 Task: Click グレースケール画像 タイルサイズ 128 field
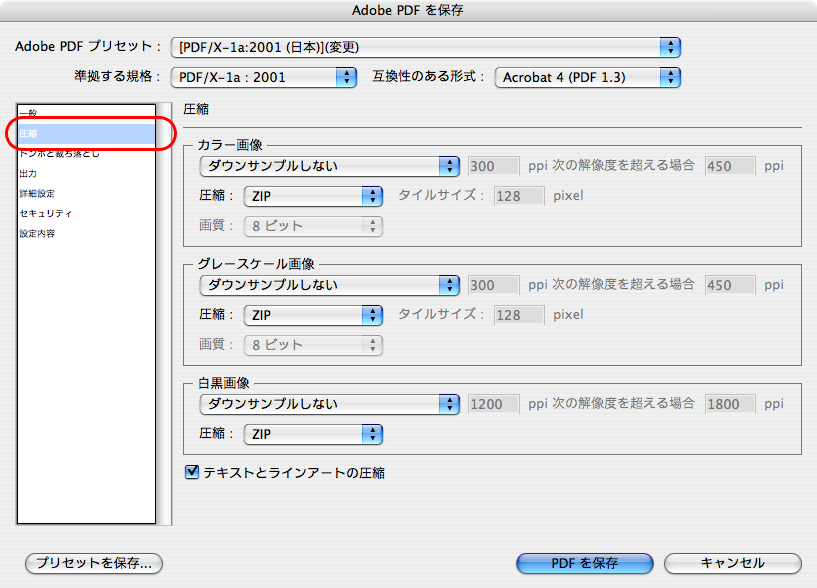coord(519,315)
